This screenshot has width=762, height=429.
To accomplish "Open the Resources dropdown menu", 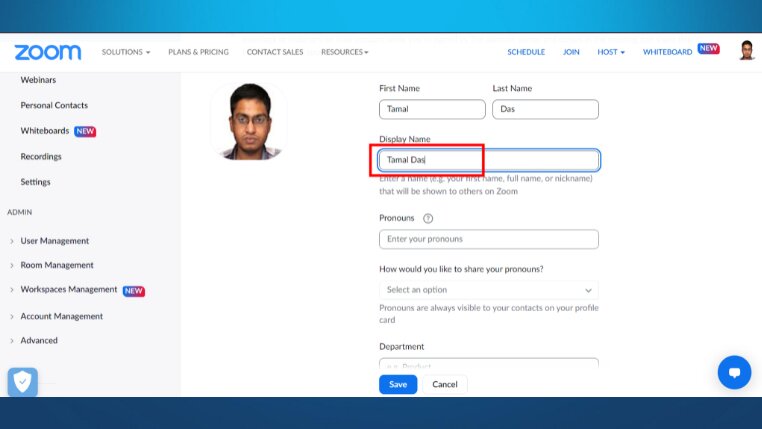I will 345,52.
